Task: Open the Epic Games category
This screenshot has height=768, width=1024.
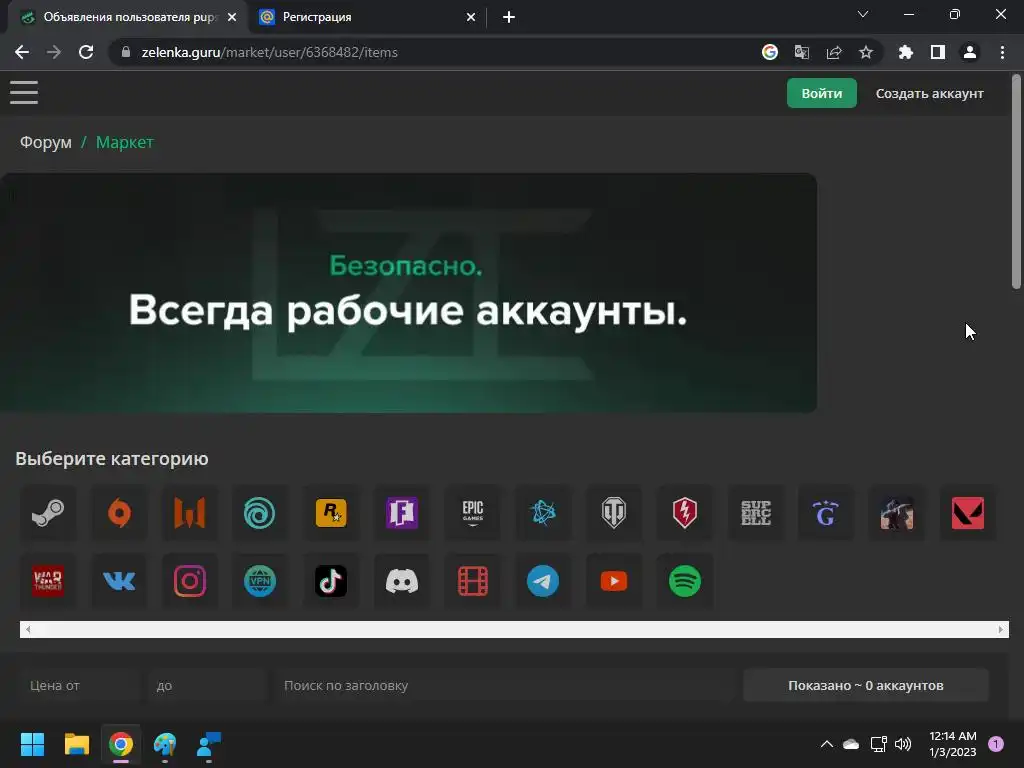Action: click(473, 513)
